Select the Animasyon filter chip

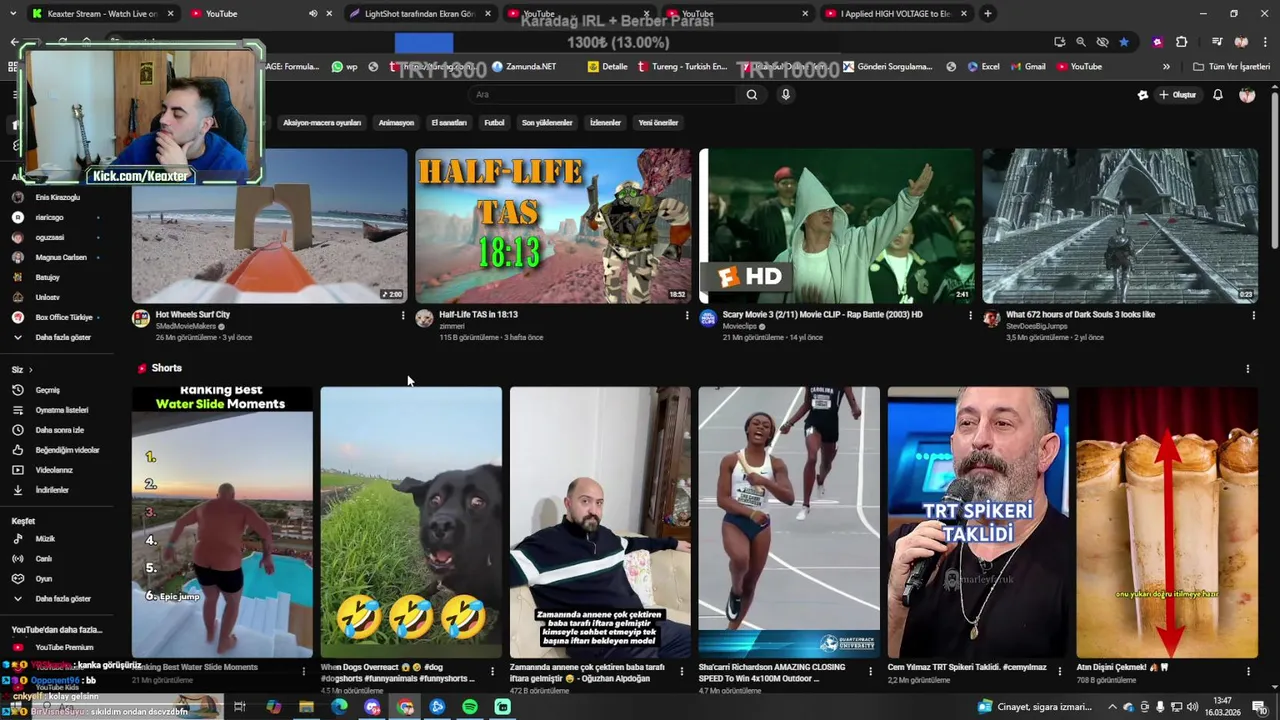[x=396, y=123]
